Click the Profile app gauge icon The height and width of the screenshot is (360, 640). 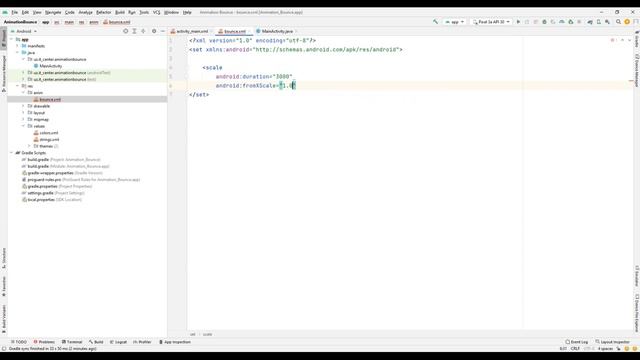(x=562, y=22)
